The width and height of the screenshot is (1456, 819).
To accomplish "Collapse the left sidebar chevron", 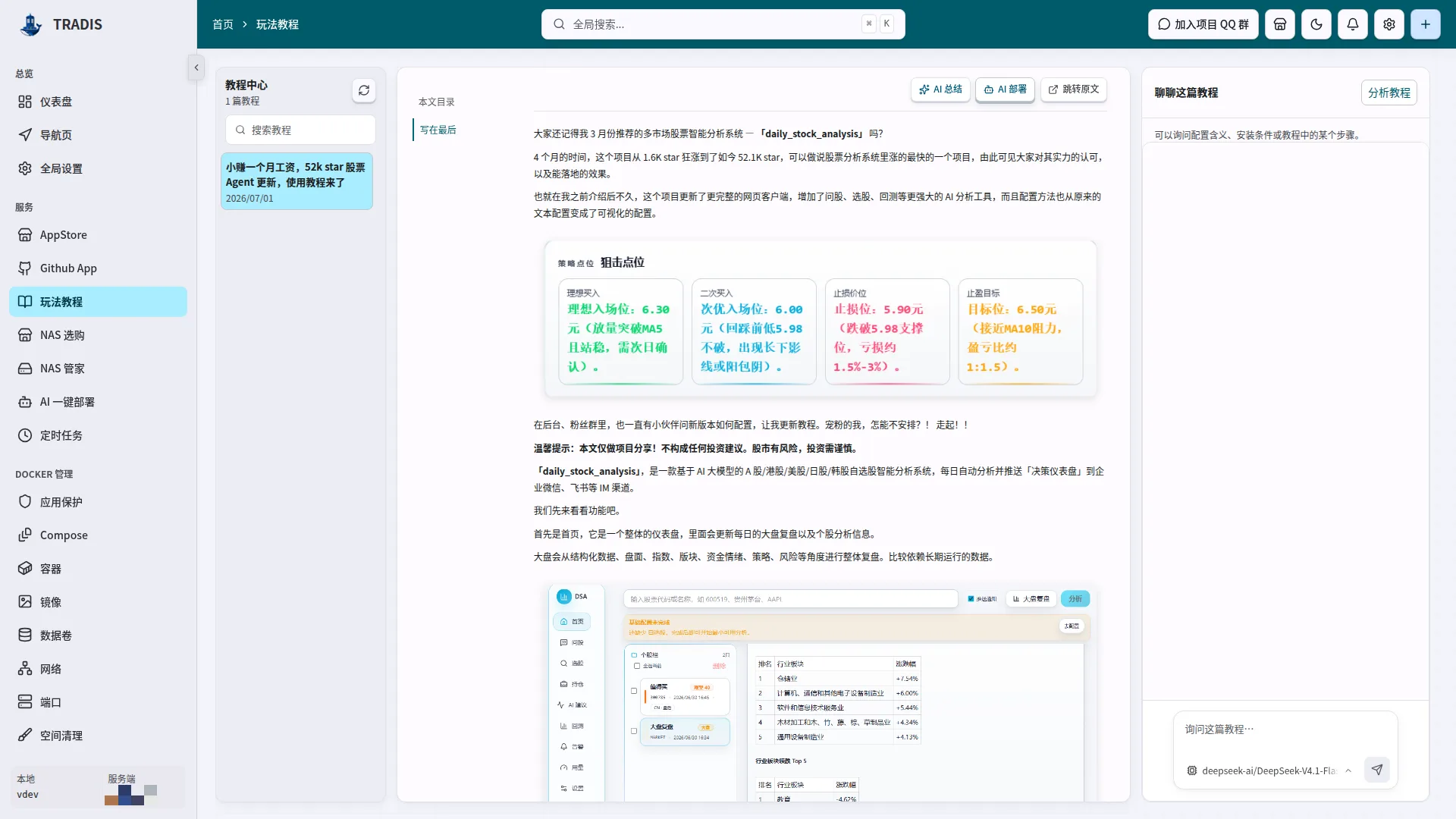I will click(x=196, y=67).
